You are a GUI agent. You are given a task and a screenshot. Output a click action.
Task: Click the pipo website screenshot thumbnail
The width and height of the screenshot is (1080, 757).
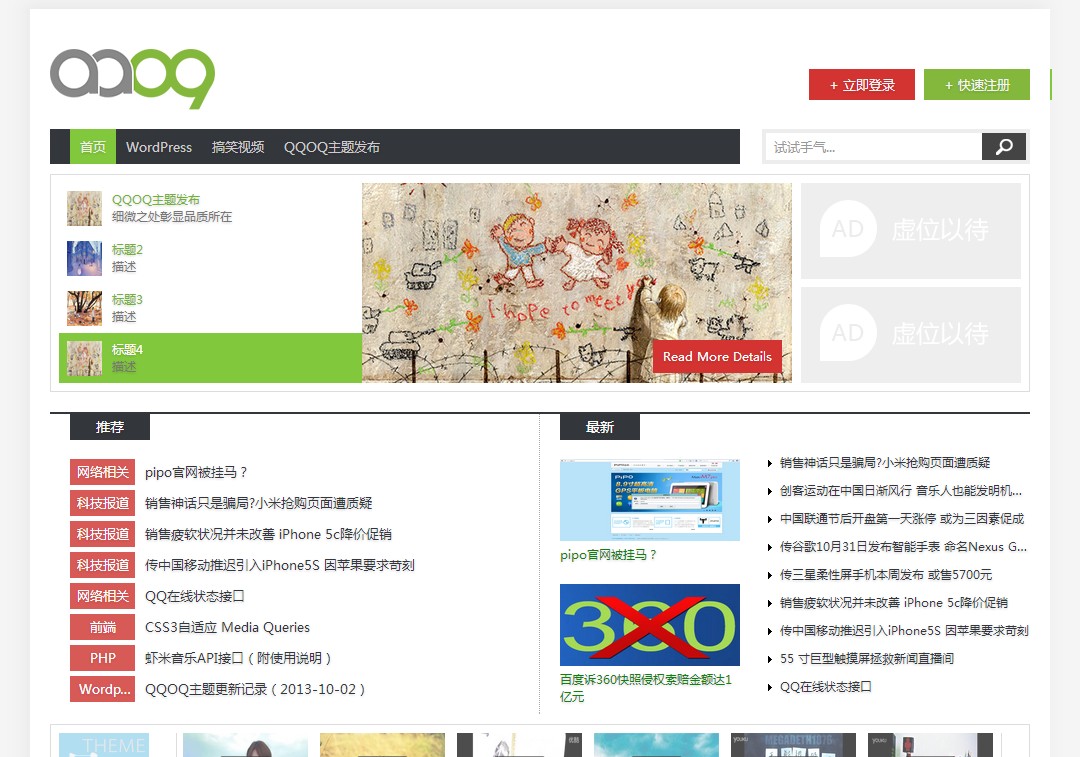pyautogui.click(x=650, y=500)
